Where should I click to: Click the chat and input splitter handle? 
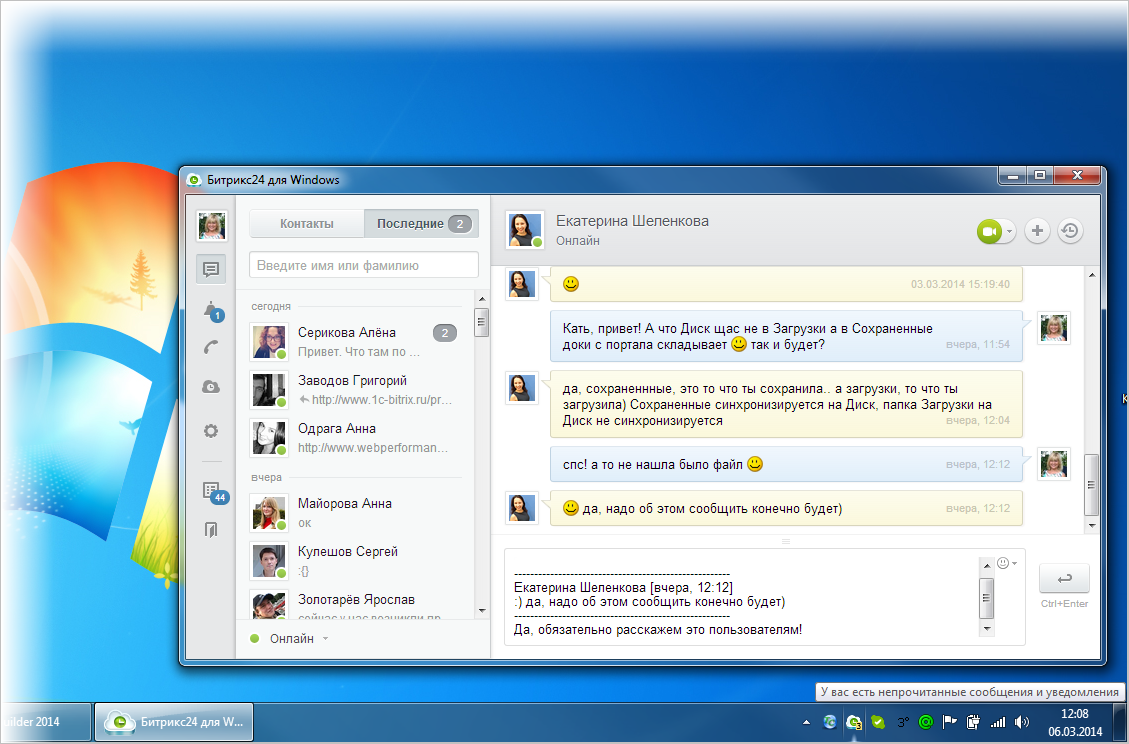786,541
